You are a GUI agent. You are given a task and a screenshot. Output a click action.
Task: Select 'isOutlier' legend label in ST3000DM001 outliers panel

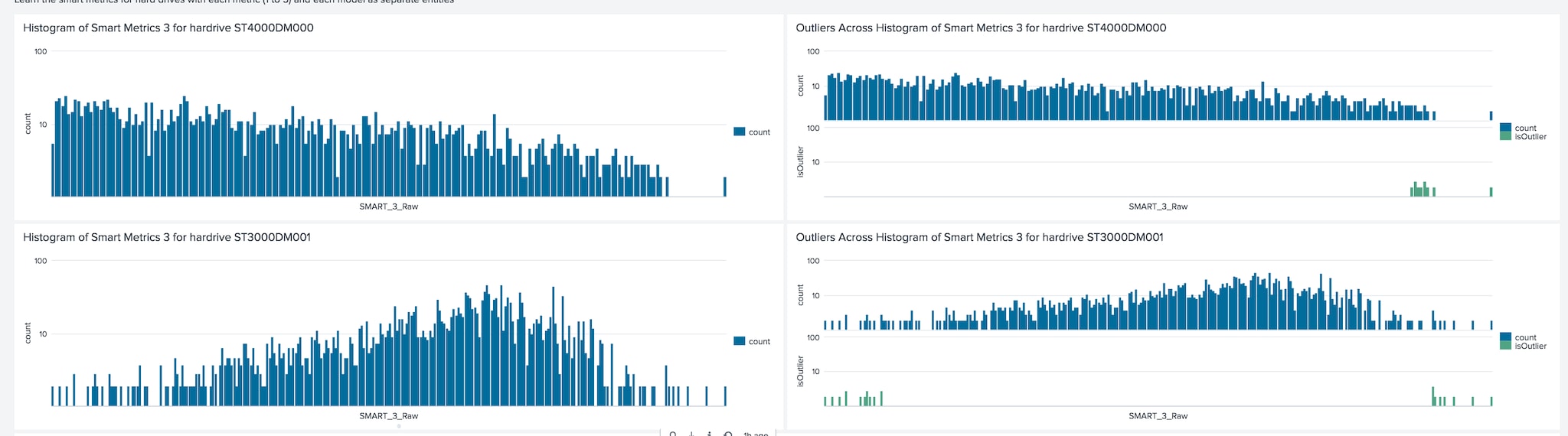click(x=1530, y=347)
